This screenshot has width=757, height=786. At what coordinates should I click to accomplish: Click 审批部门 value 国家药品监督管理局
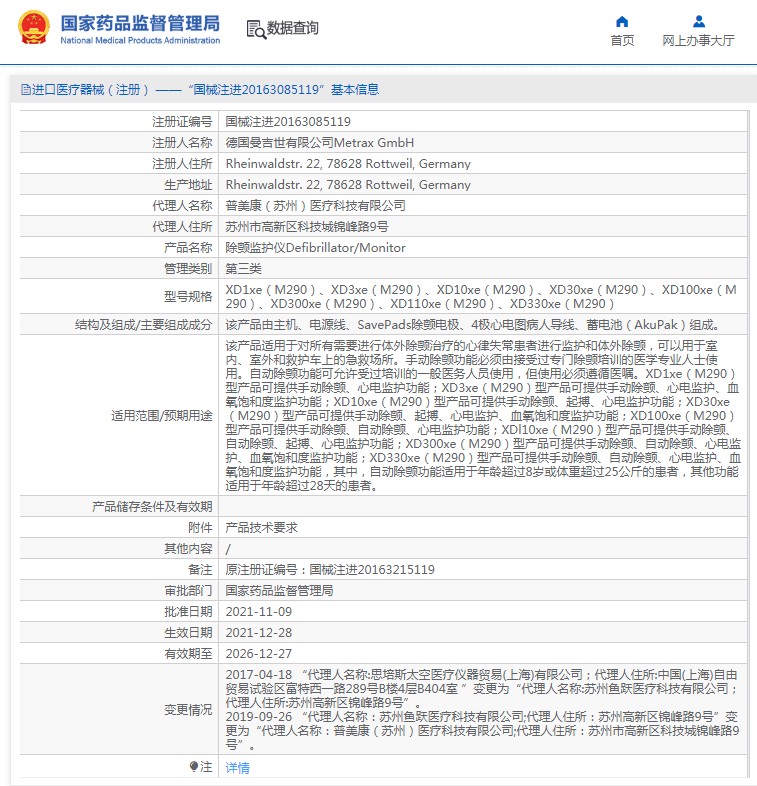[279, 591]
